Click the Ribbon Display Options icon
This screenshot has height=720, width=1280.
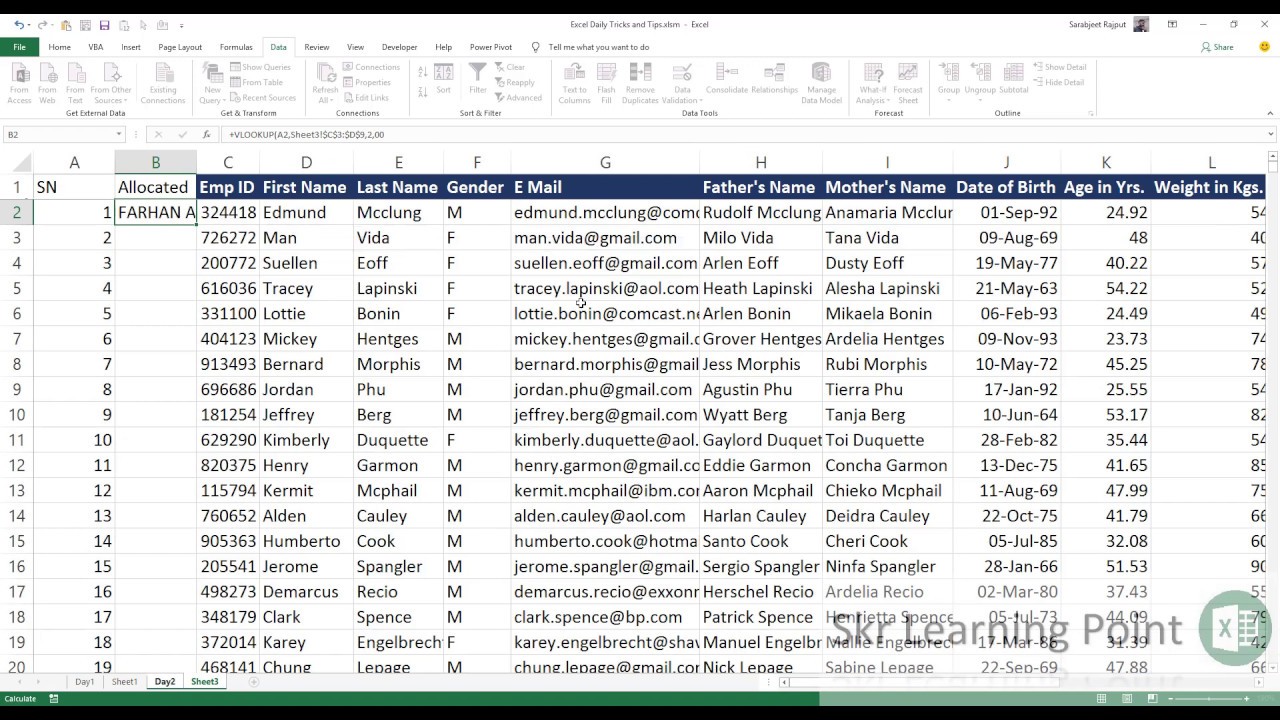tap(1172, 25)
